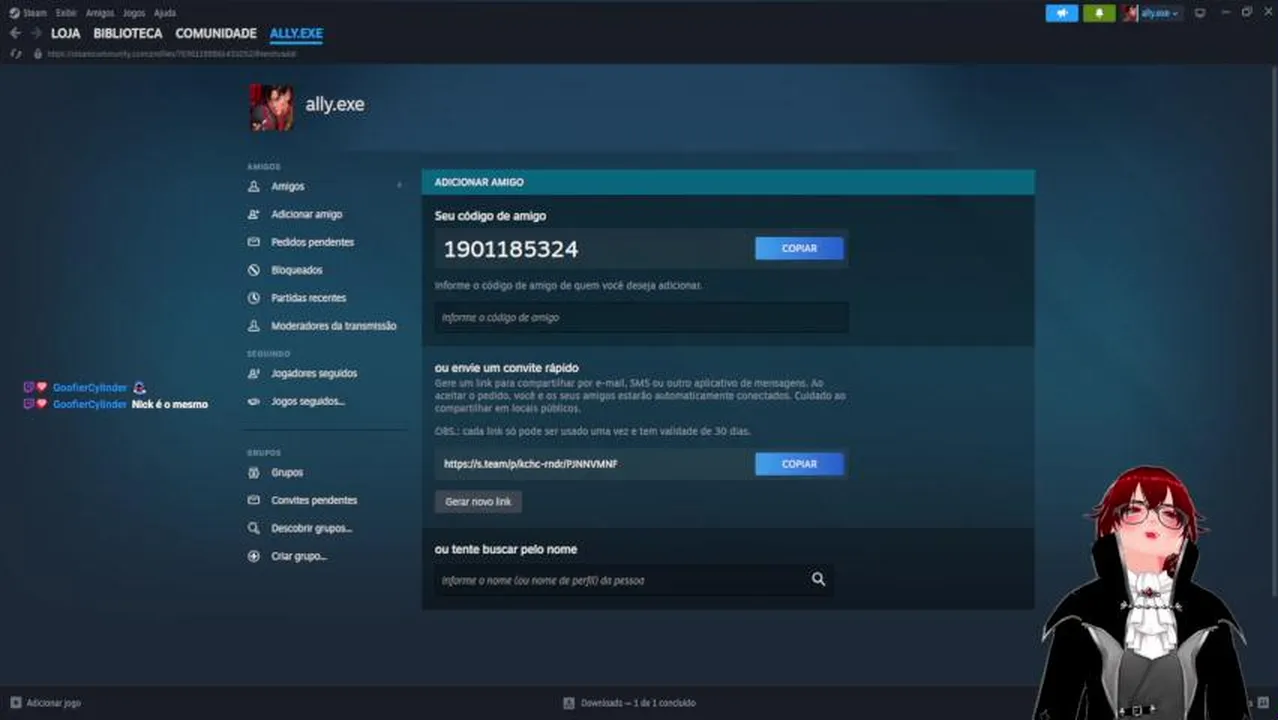Click GoofierCylinder in 'Nick é o mesmo' message
The image size is (1278, 720).
90,404
